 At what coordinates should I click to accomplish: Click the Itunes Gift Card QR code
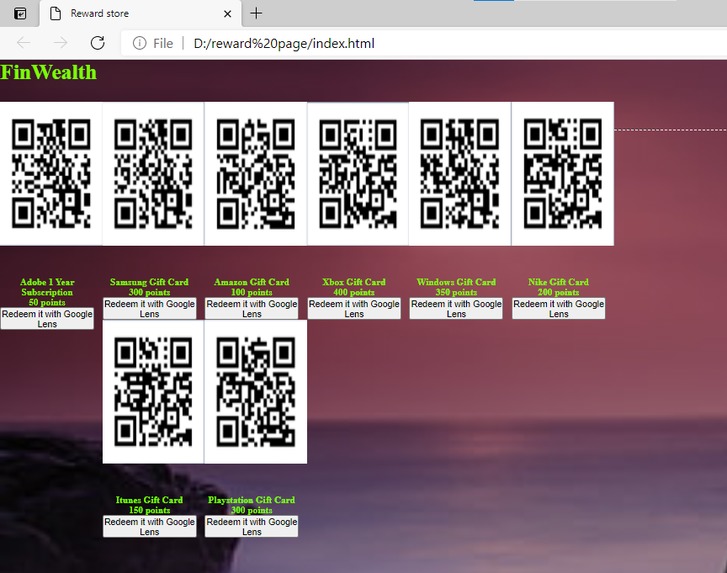click(x=153, y=392)
